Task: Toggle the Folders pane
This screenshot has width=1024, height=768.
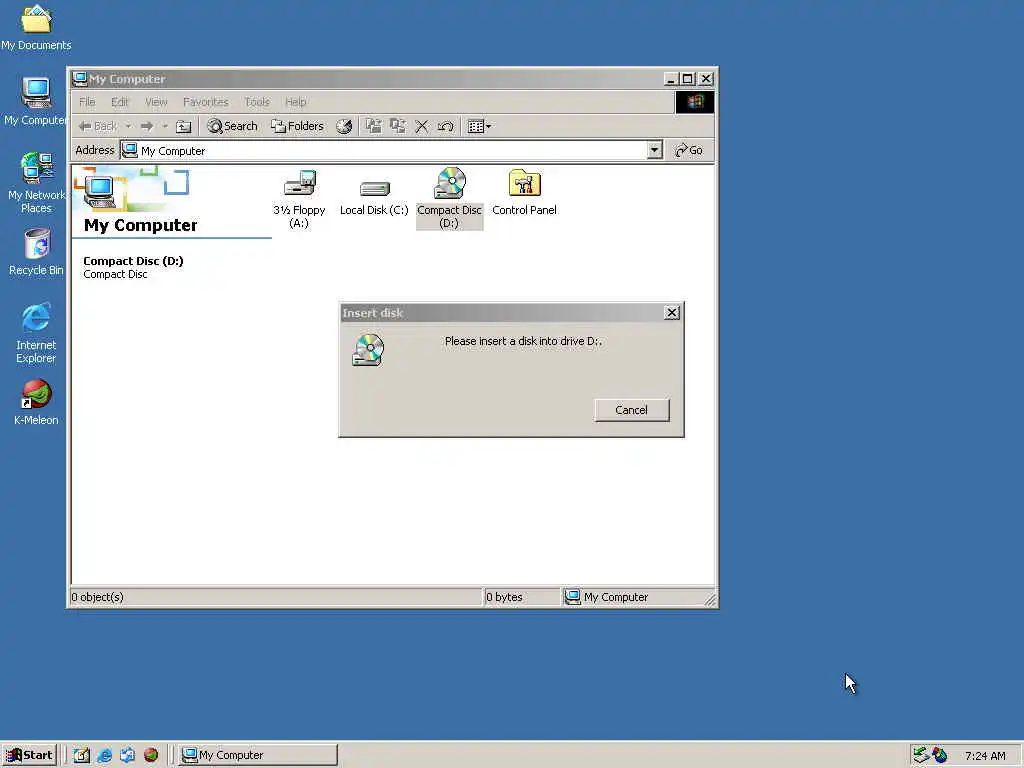Action: 297,126
